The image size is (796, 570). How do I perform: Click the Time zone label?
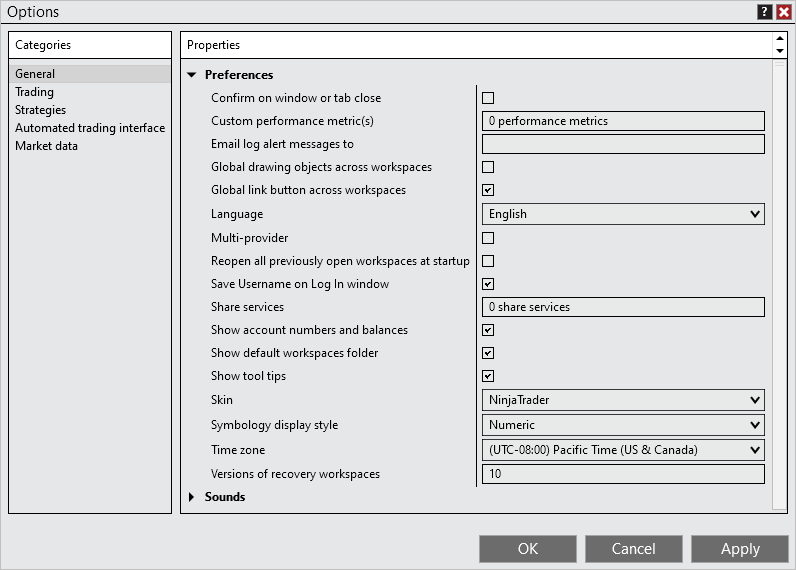[x=238, y=450]
